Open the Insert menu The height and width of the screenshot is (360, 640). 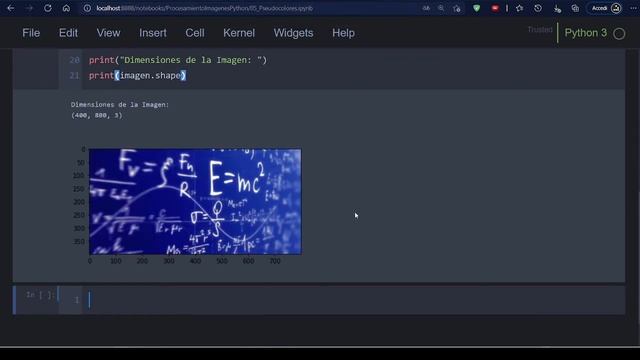[153, 33]
